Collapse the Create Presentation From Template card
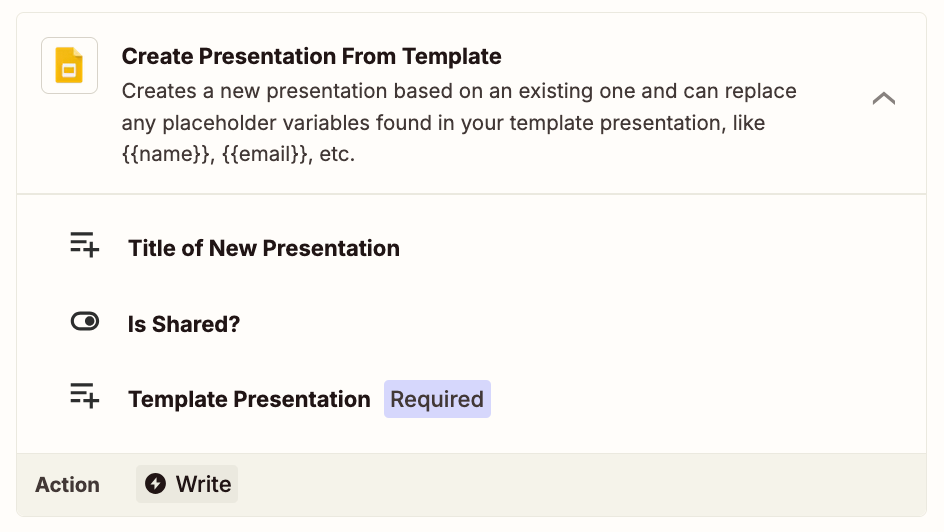Screen dimensions: 944x532 [884, 98]
